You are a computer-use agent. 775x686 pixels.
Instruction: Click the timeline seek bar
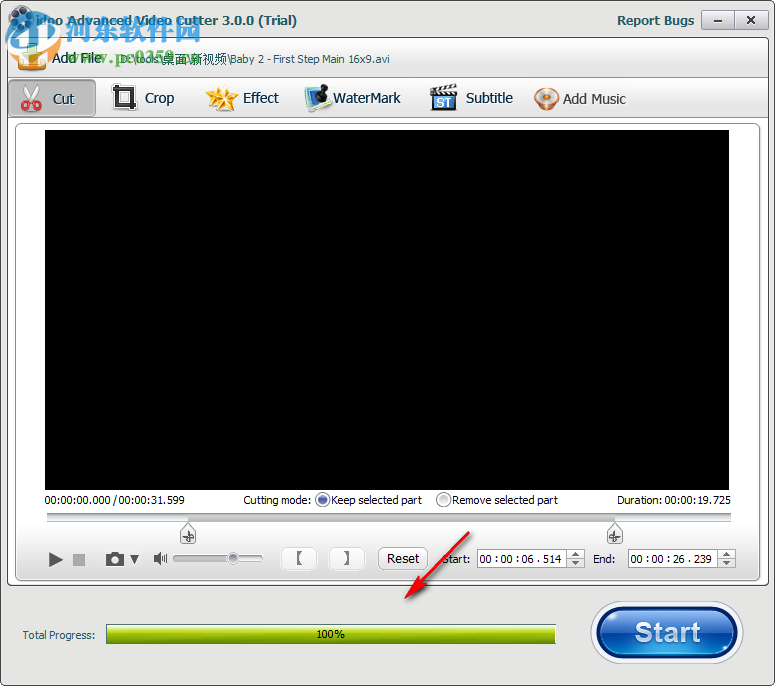point(388,517)
